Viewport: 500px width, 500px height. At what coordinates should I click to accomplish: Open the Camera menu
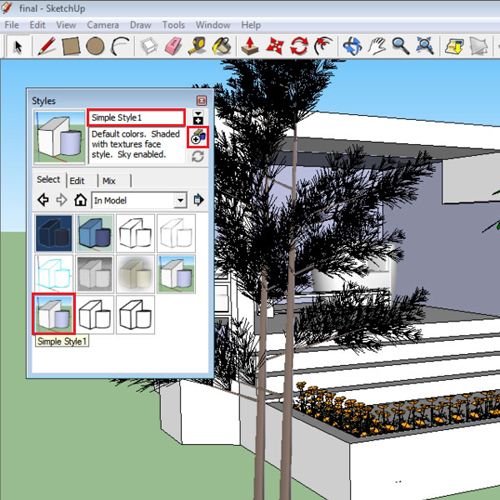(x=103, y=25)
